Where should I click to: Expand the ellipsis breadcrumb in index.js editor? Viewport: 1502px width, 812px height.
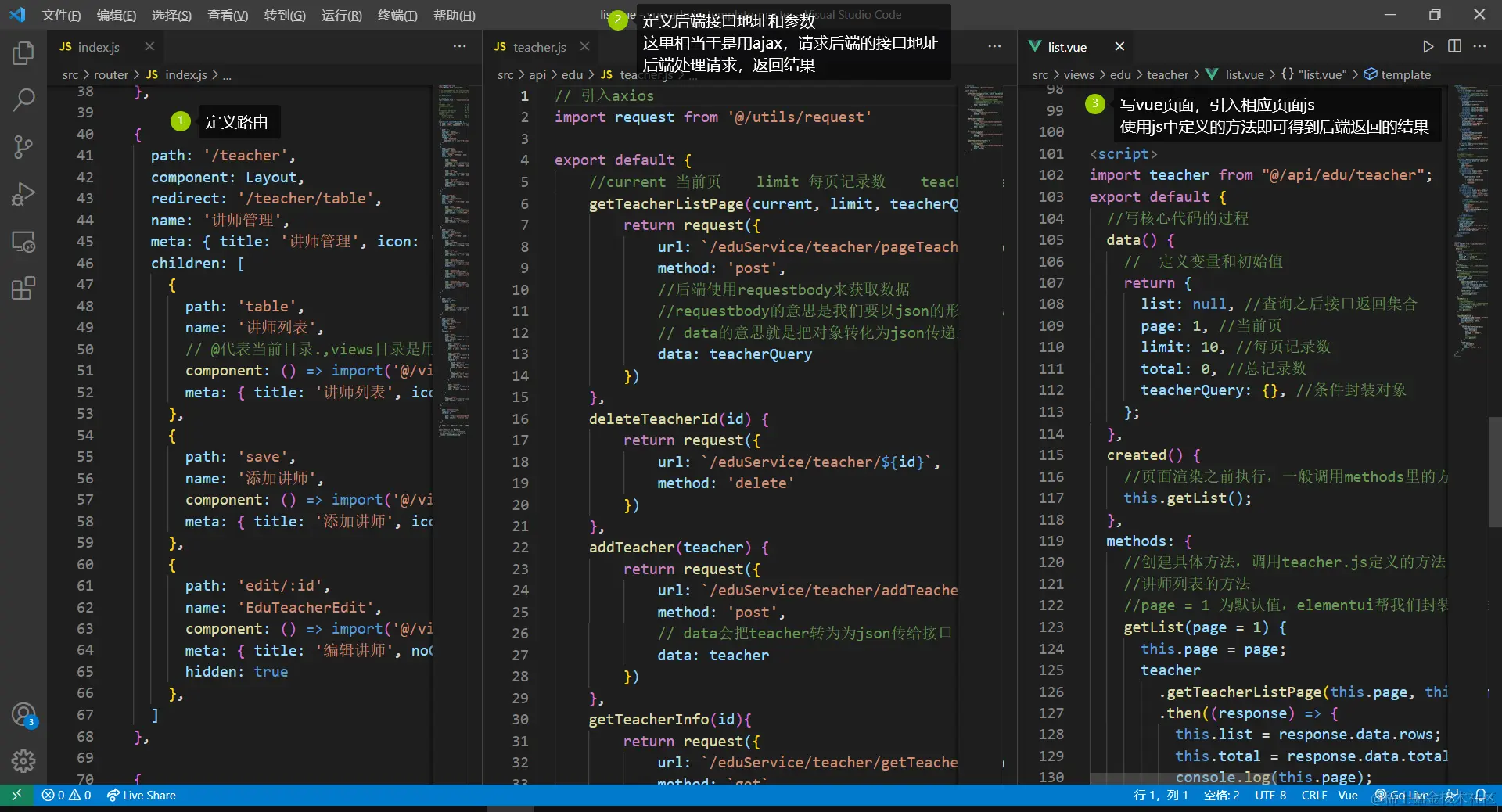click(x=227, y=75)
